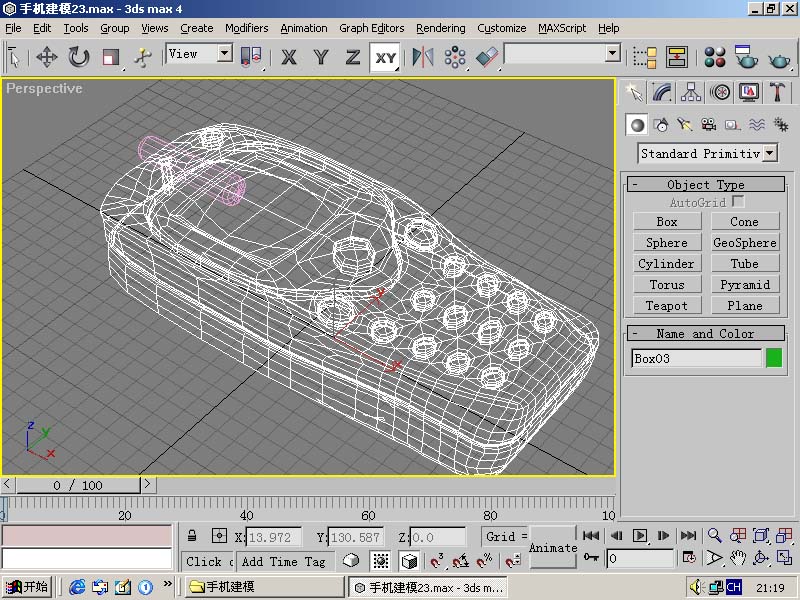The height and width of the screenshot is (600, 800).
Task: Collapse the Name and Color rollout
Action: (706, 333)
